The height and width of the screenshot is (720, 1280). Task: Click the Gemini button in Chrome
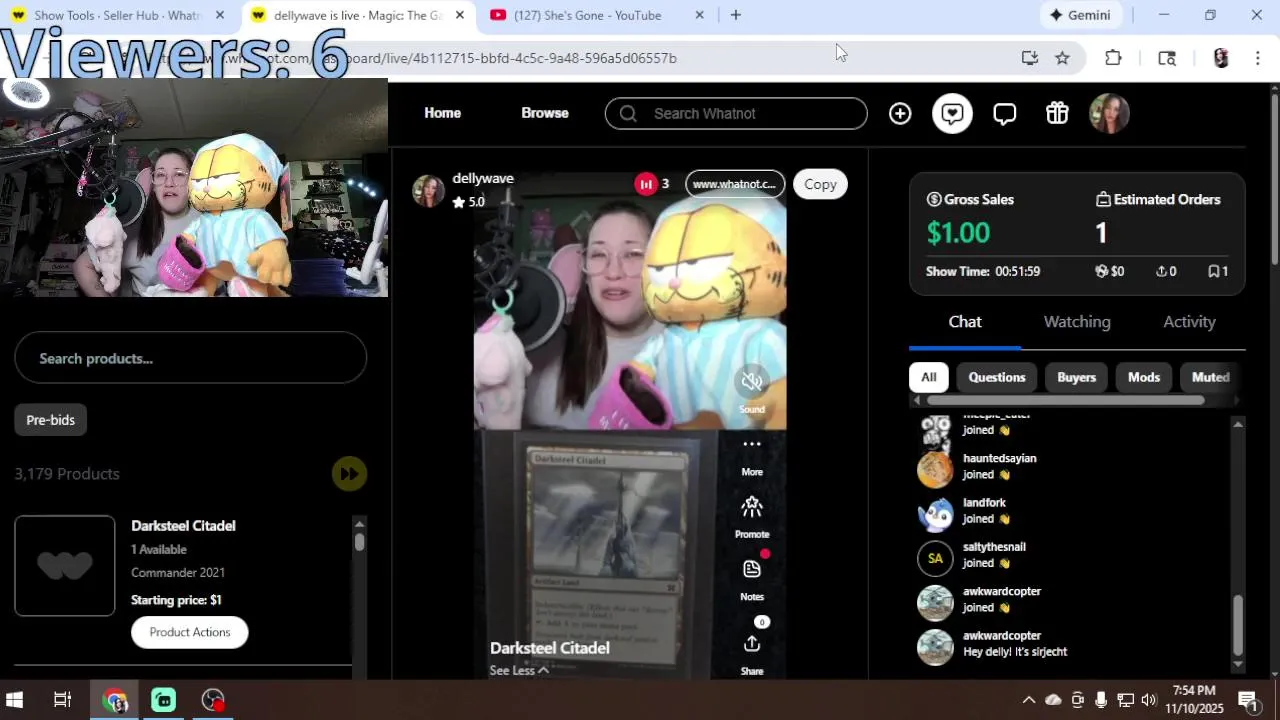(1079, 15)
